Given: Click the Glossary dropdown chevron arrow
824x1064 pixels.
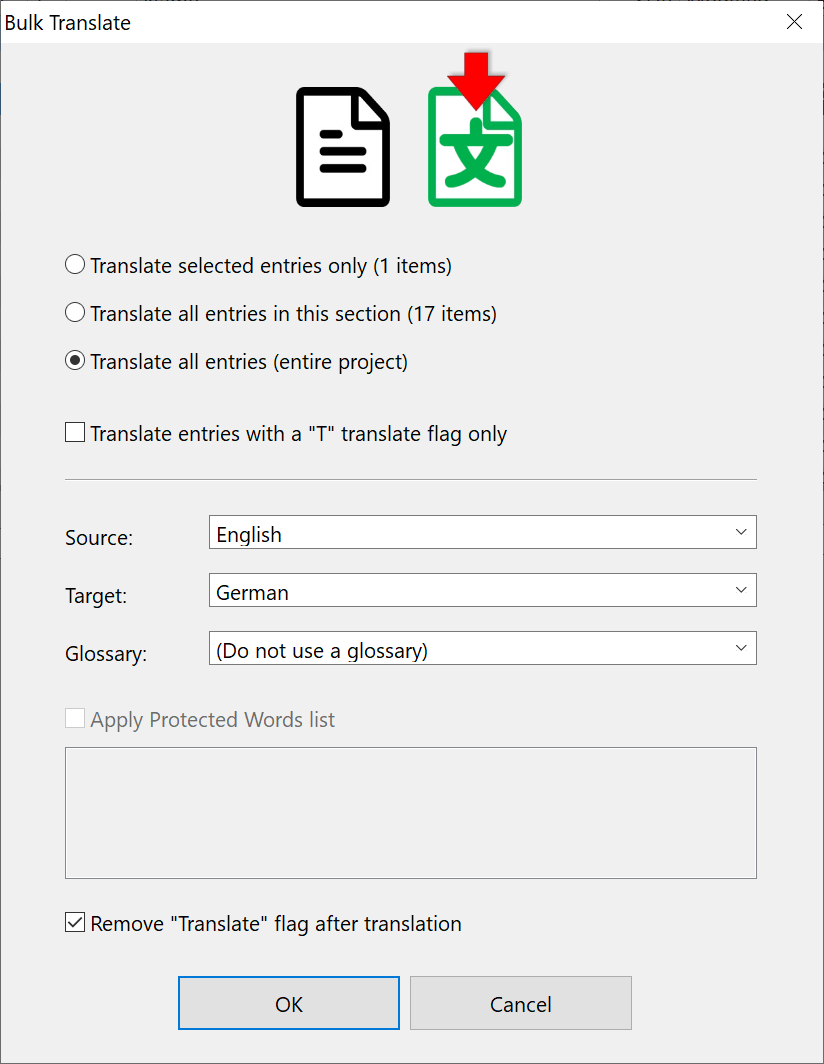Looking at the screenshot, I should [741, 648].
